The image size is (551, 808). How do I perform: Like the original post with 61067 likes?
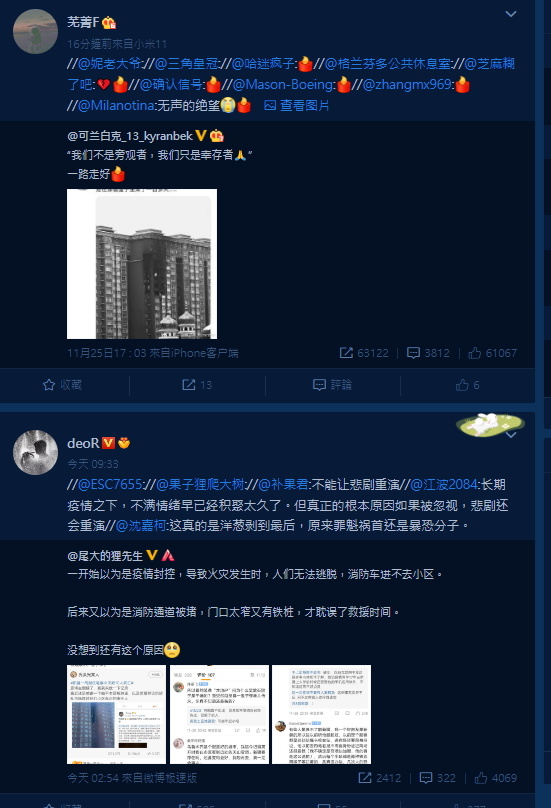[x=492, y=353]
